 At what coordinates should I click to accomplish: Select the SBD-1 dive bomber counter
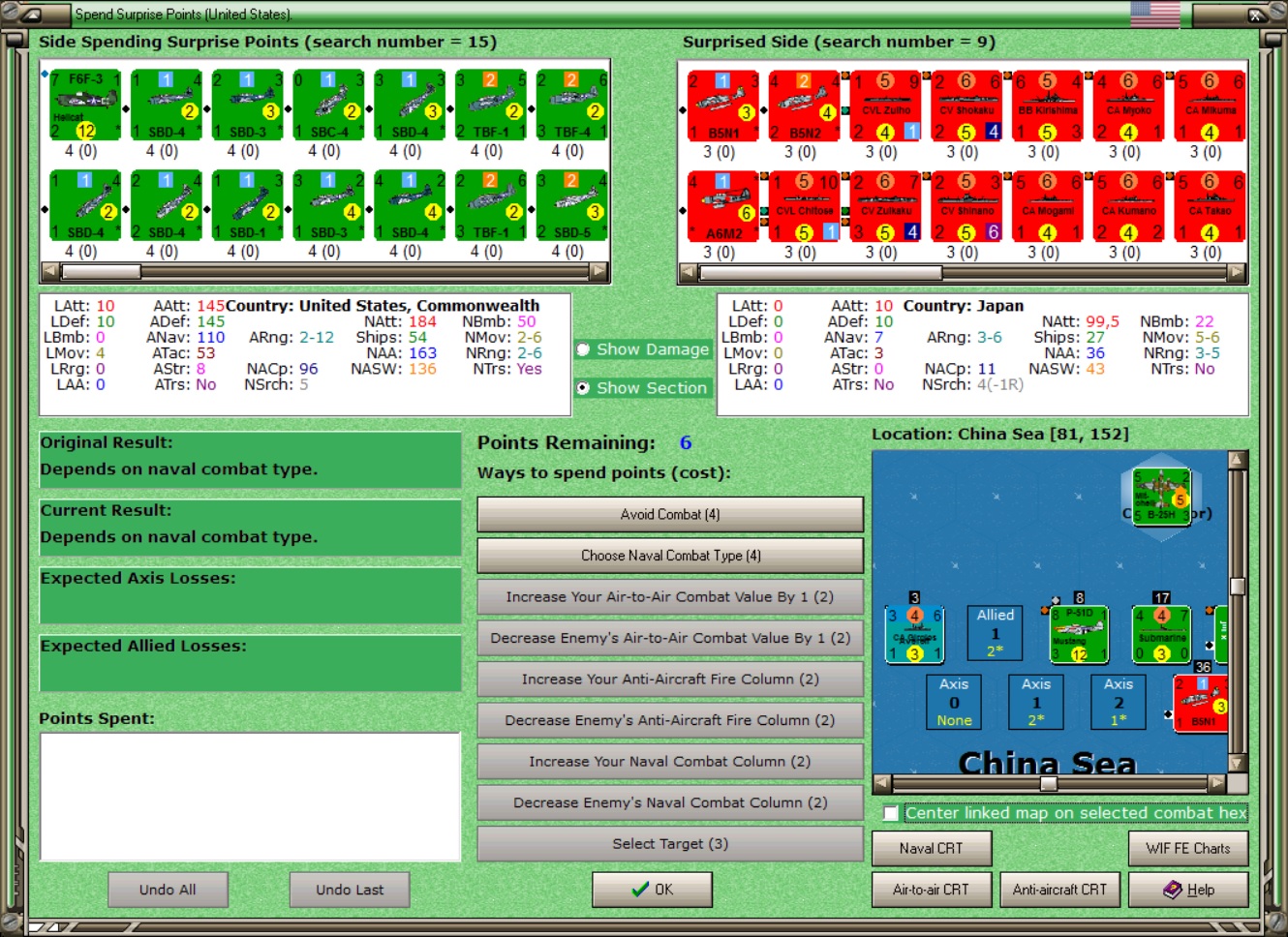coord(247,205)
